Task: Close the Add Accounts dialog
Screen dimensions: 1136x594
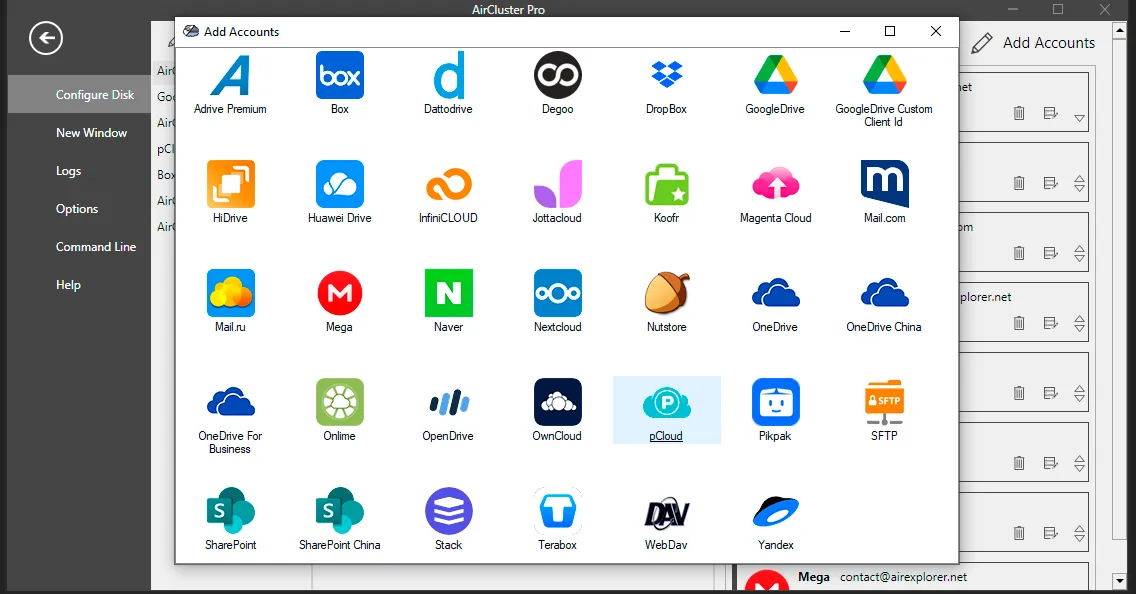Action: (x=936, y=30)
